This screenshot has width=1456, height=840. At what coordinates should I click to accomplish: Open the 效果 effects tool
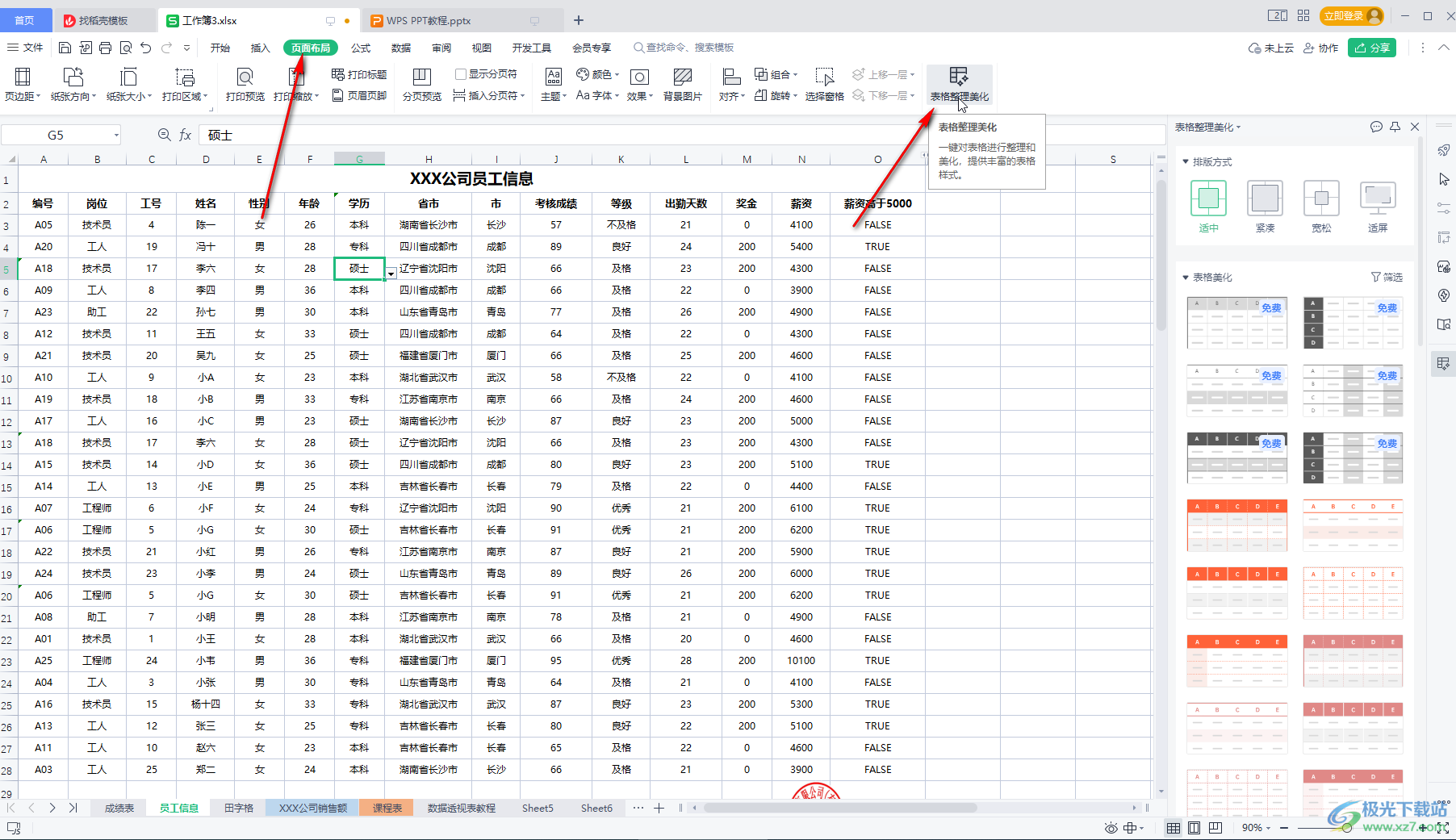639,85
